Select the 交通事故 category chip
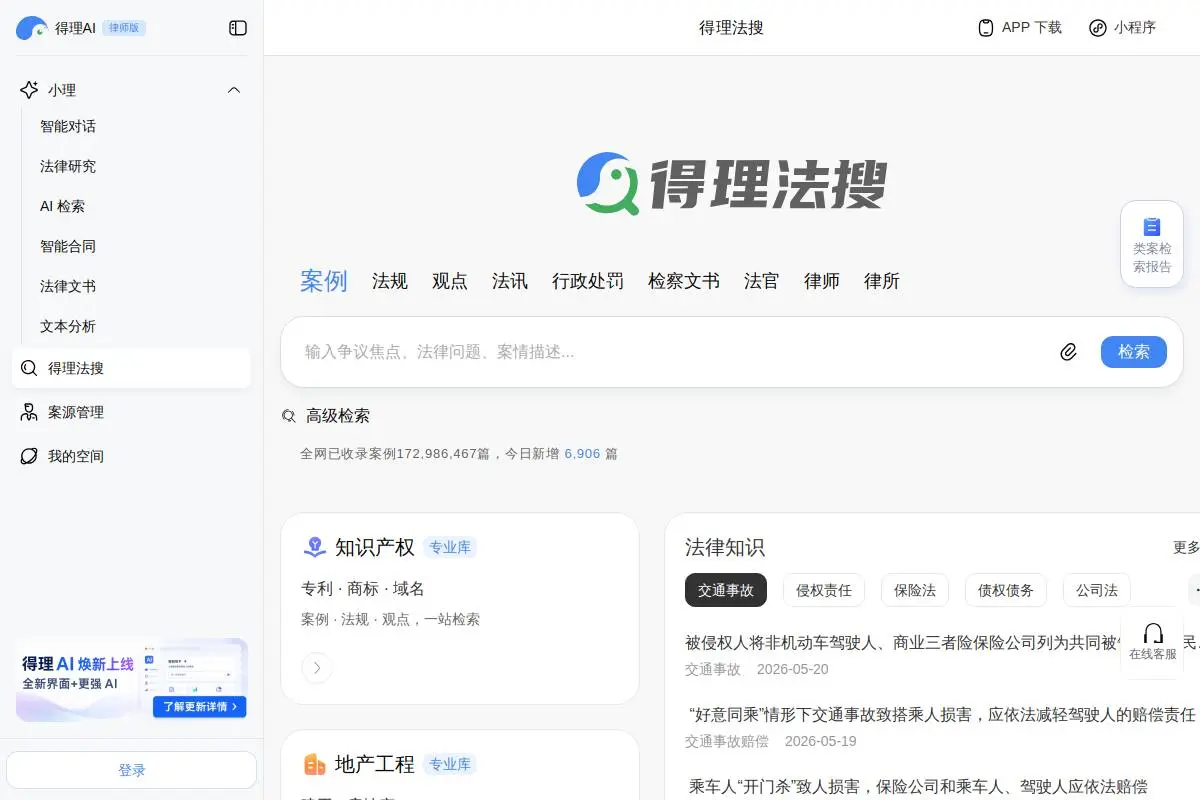This screenshot has height=800, width=1200. [726, 590]
